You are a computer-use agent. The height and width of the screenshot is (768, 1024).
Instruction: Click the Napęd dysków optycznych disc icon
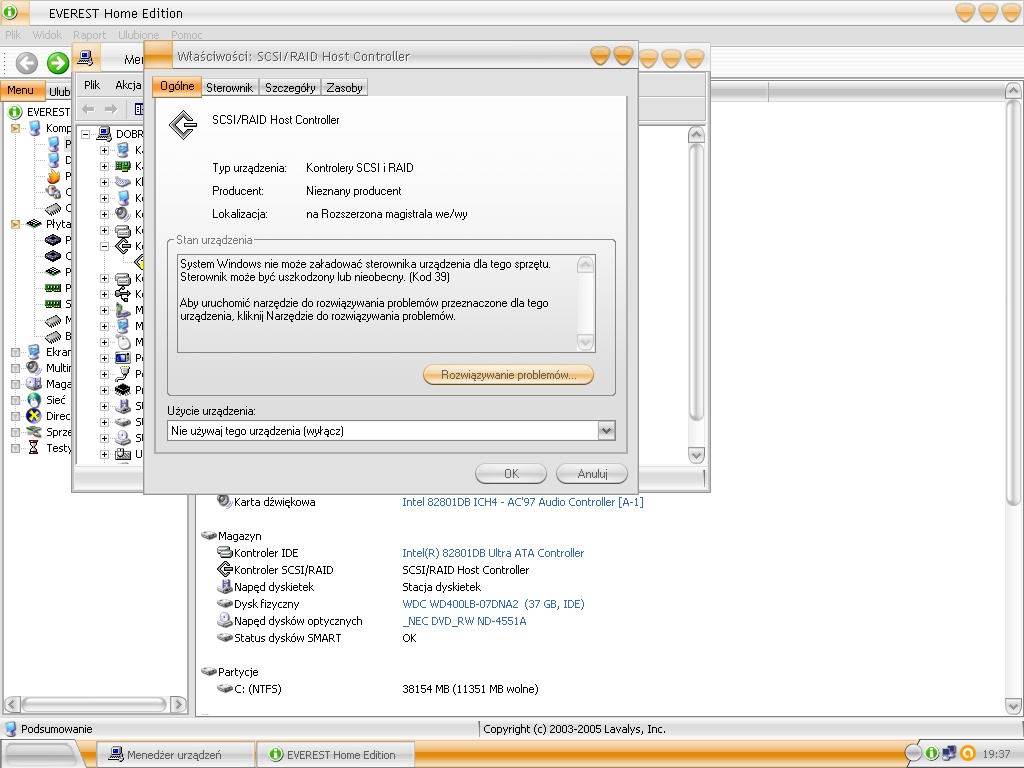[225, 620]
